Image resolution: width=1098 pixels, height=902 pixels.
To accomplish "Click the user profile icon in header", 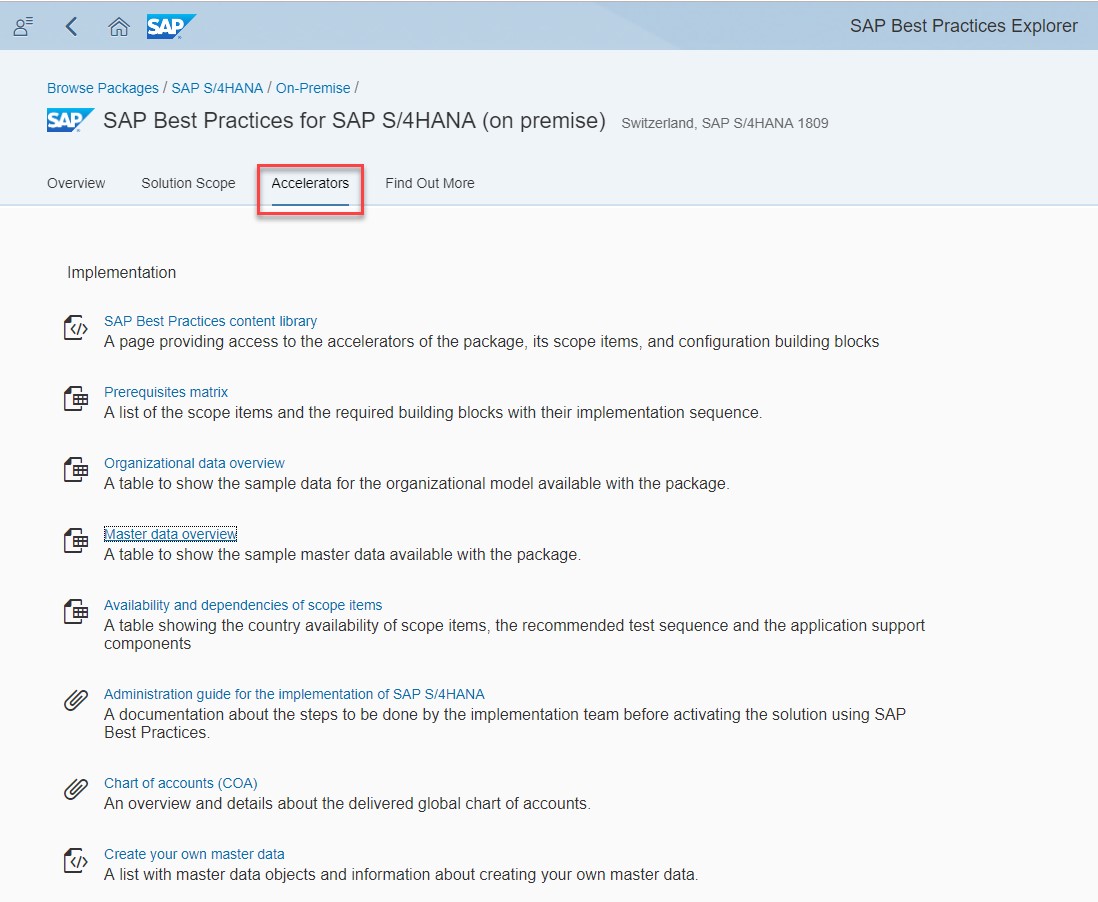I will coord(24,26).
